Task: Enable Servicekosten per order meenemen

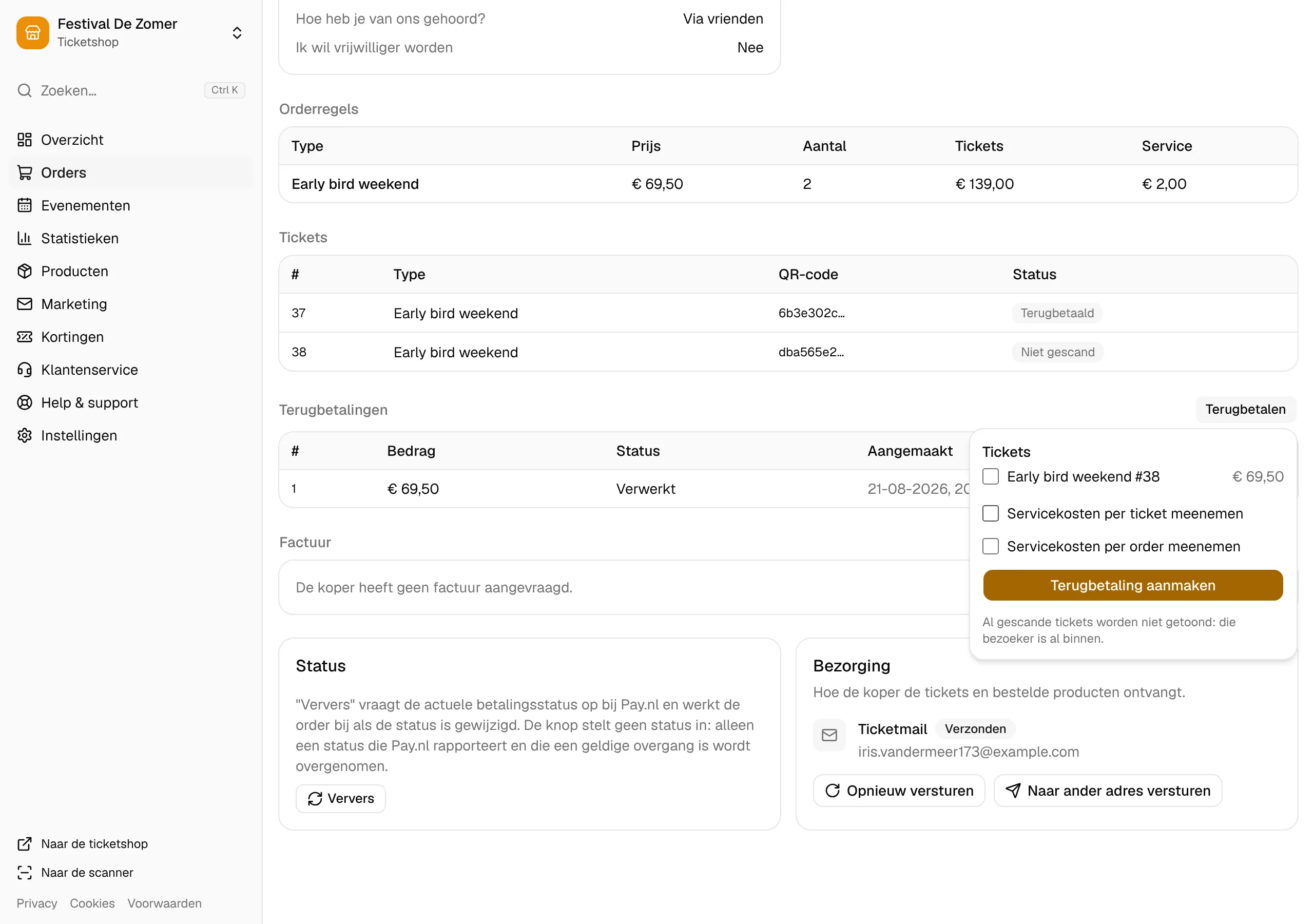Action: click(x=991, y=546)
